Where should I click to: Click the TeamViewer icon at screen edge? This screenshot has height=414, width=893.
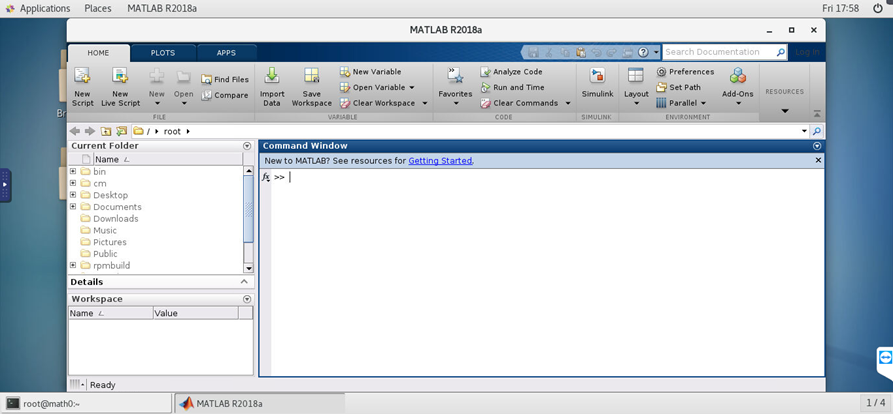[x=884, y=358]
